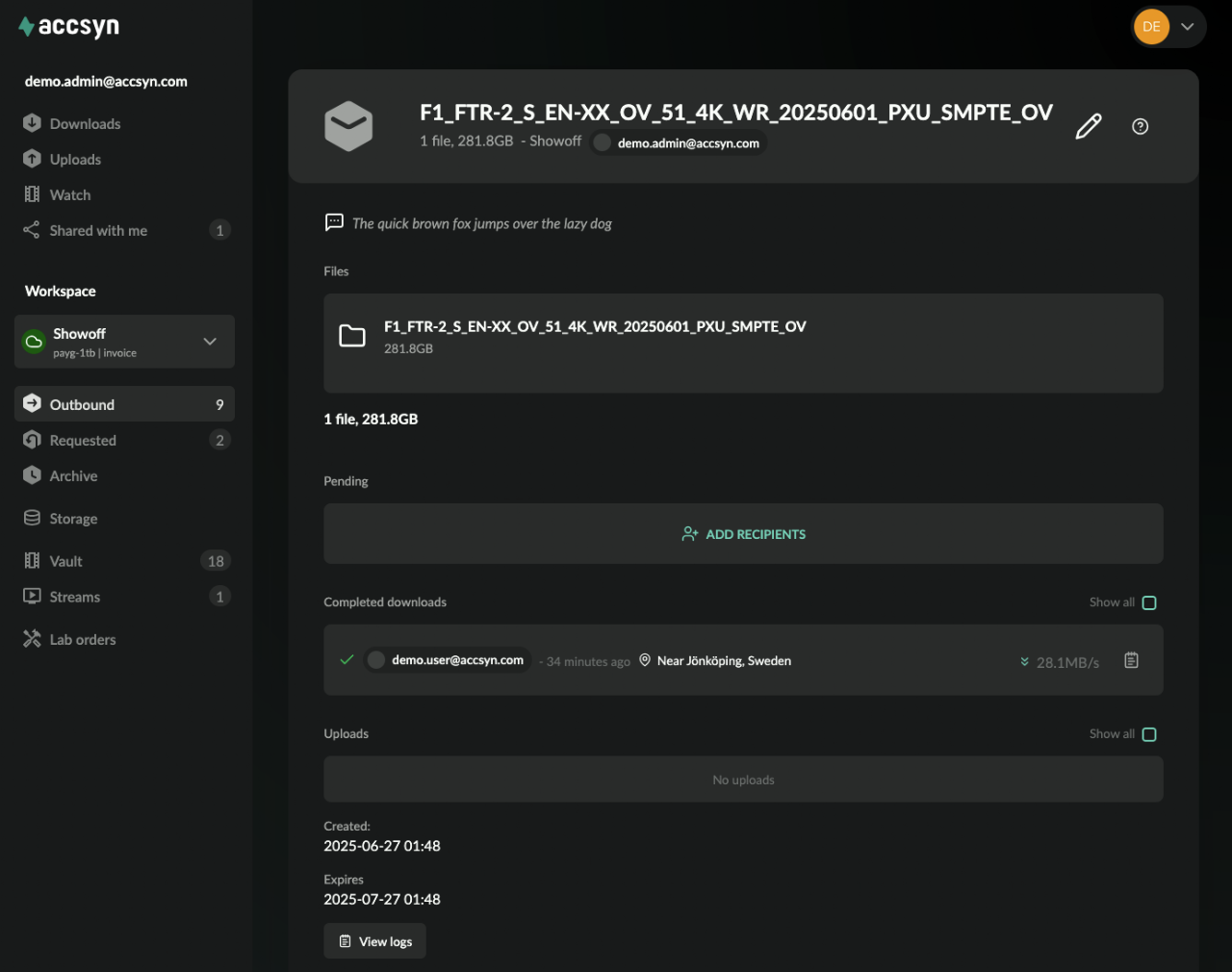Open Shared with me

tap(98, 231)
